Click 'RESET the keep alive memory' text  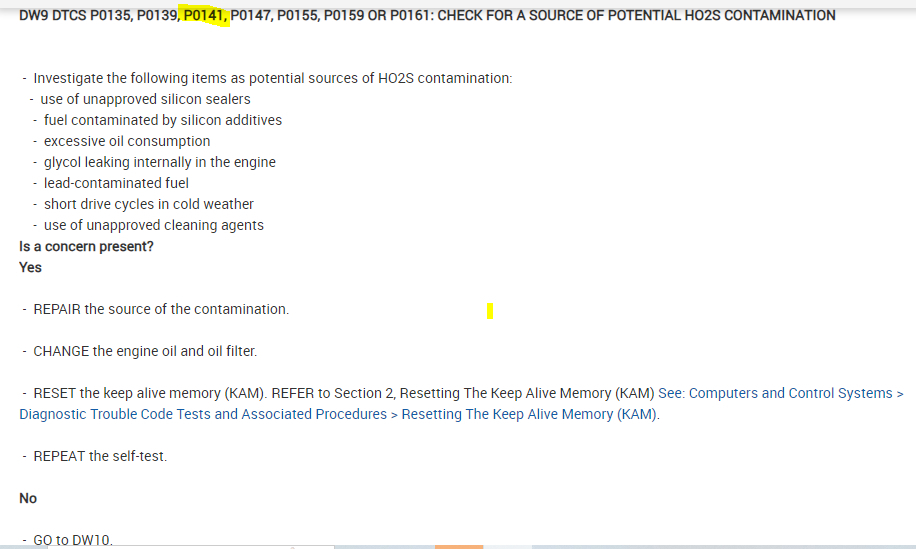click(150, 393)
